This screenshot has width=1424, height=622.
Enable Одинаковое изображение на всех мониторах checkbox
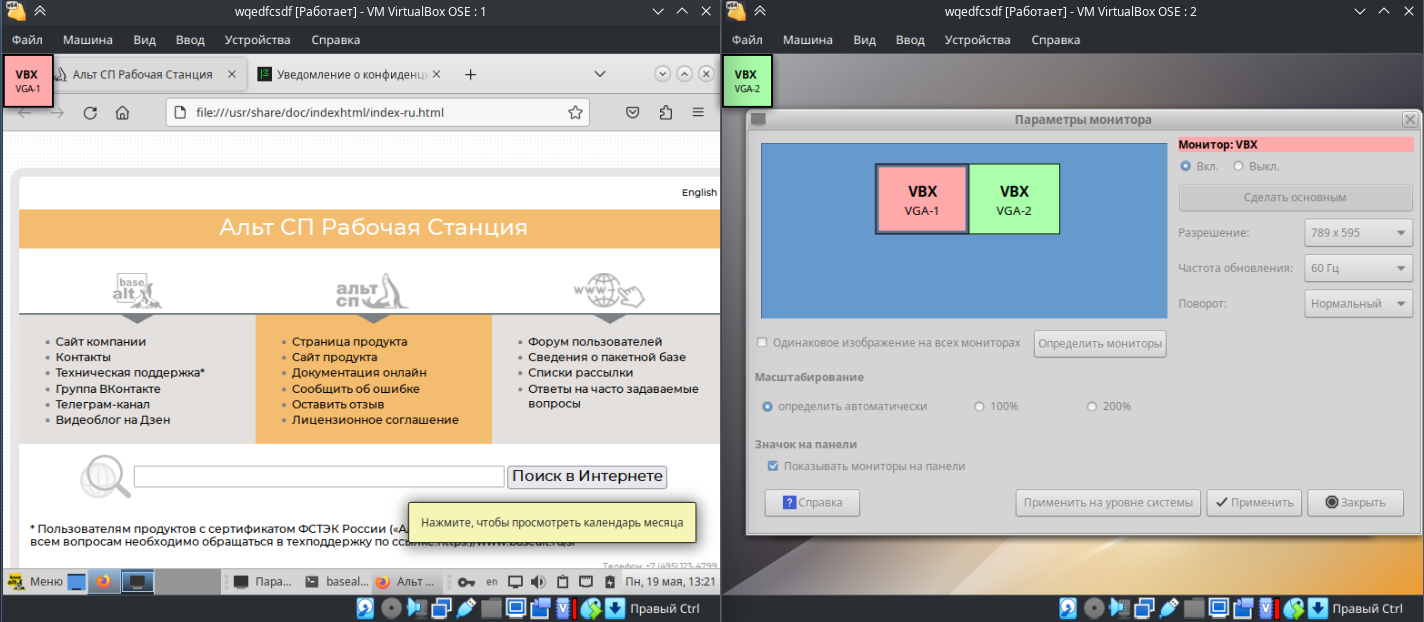tap(762, 342)
